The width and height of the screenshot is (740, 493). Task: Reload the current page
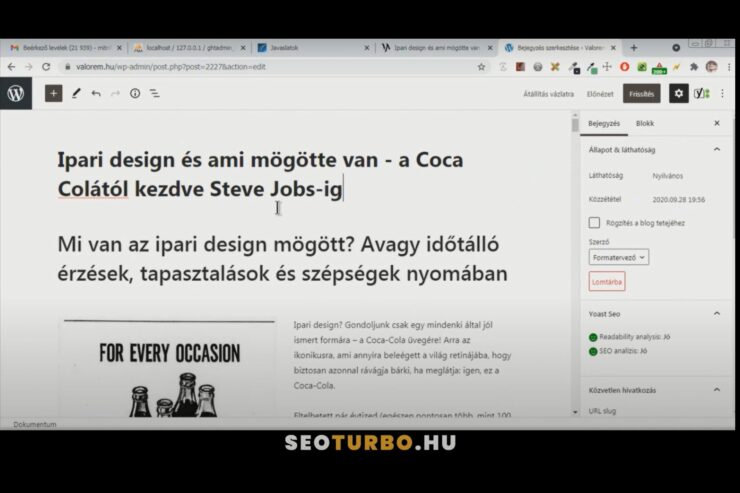pos(46,67)
